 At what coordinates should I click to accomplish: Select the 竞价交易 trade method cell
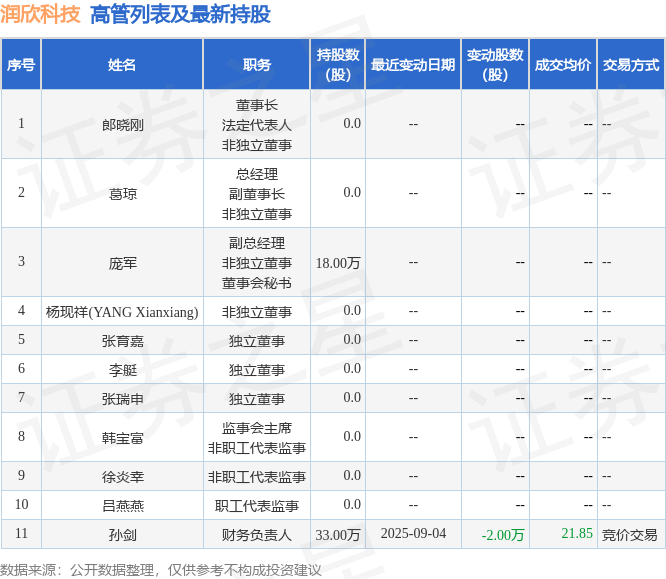click(x=631, y=534)
